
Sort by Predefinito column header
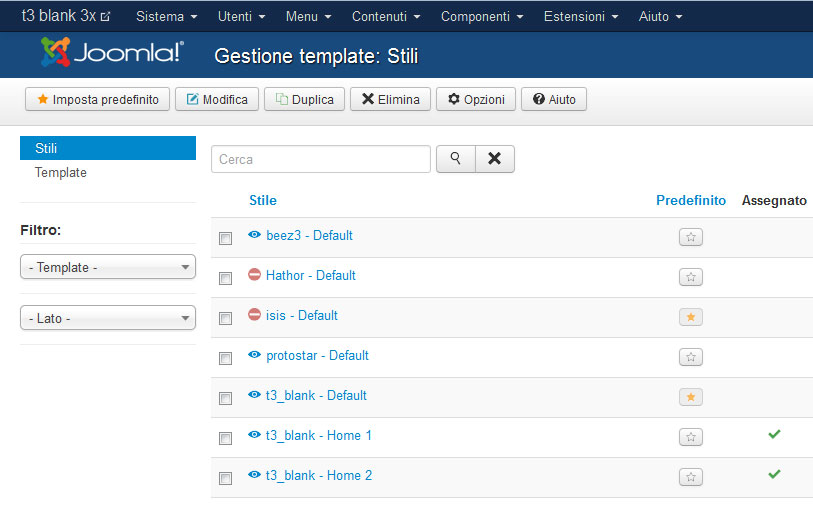pyautogui.click(x=691, y=201)
